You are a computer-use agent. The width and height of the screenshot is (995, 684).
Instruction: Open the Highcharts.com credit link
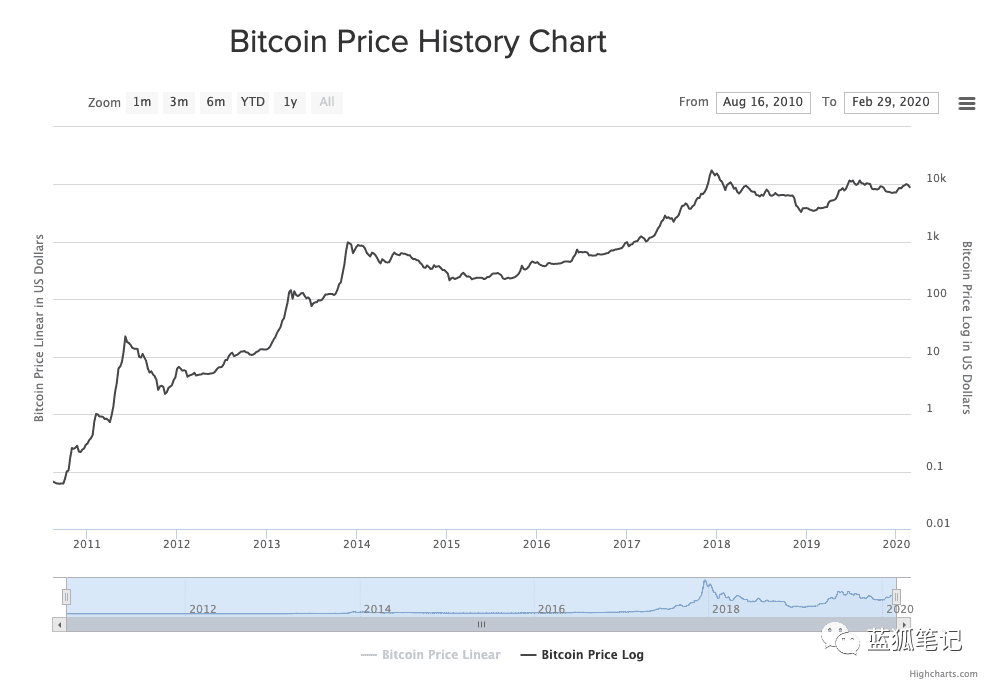pos(943,674)
